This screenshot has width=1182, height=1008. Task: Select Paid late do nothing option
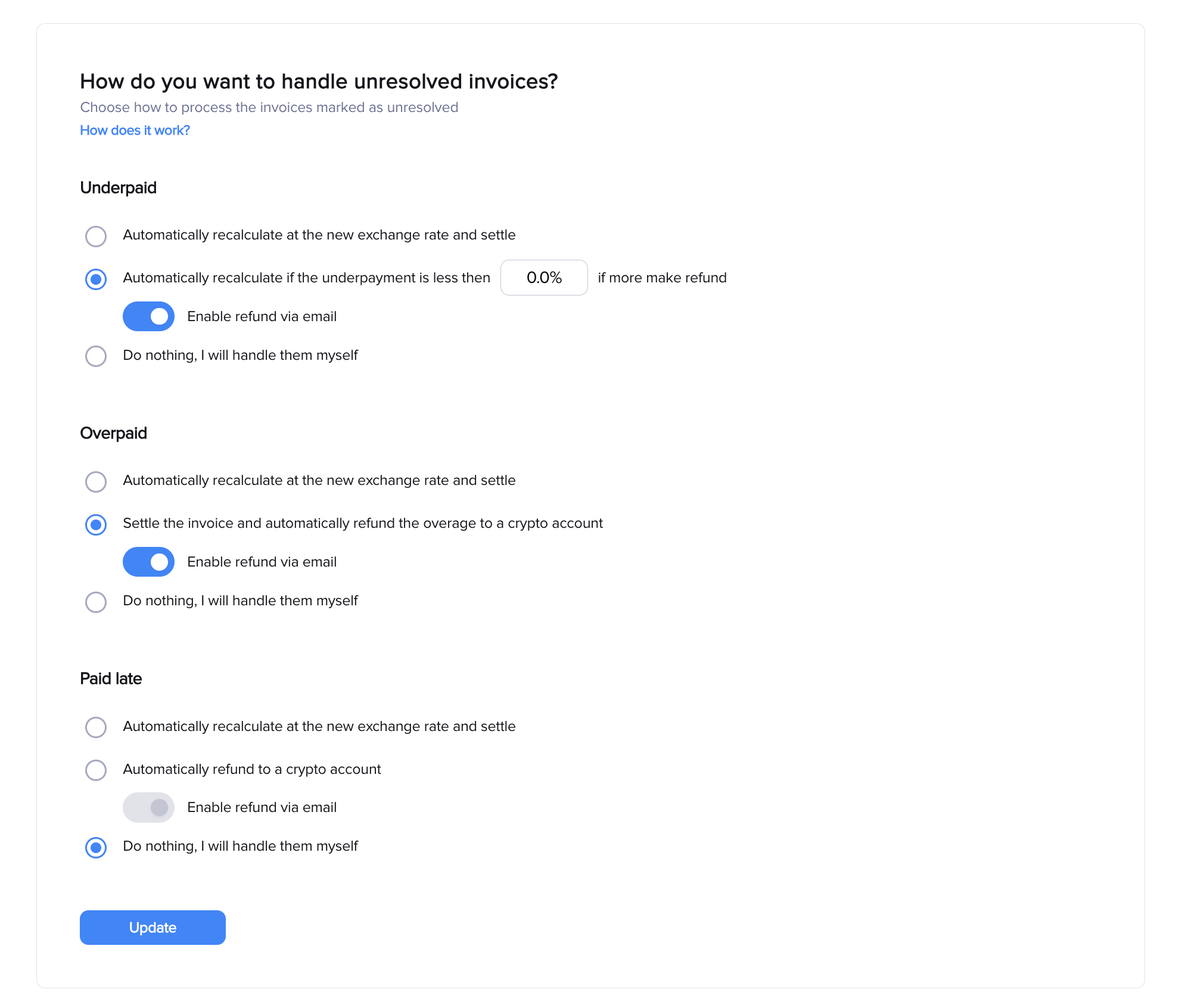coord(96,847)
